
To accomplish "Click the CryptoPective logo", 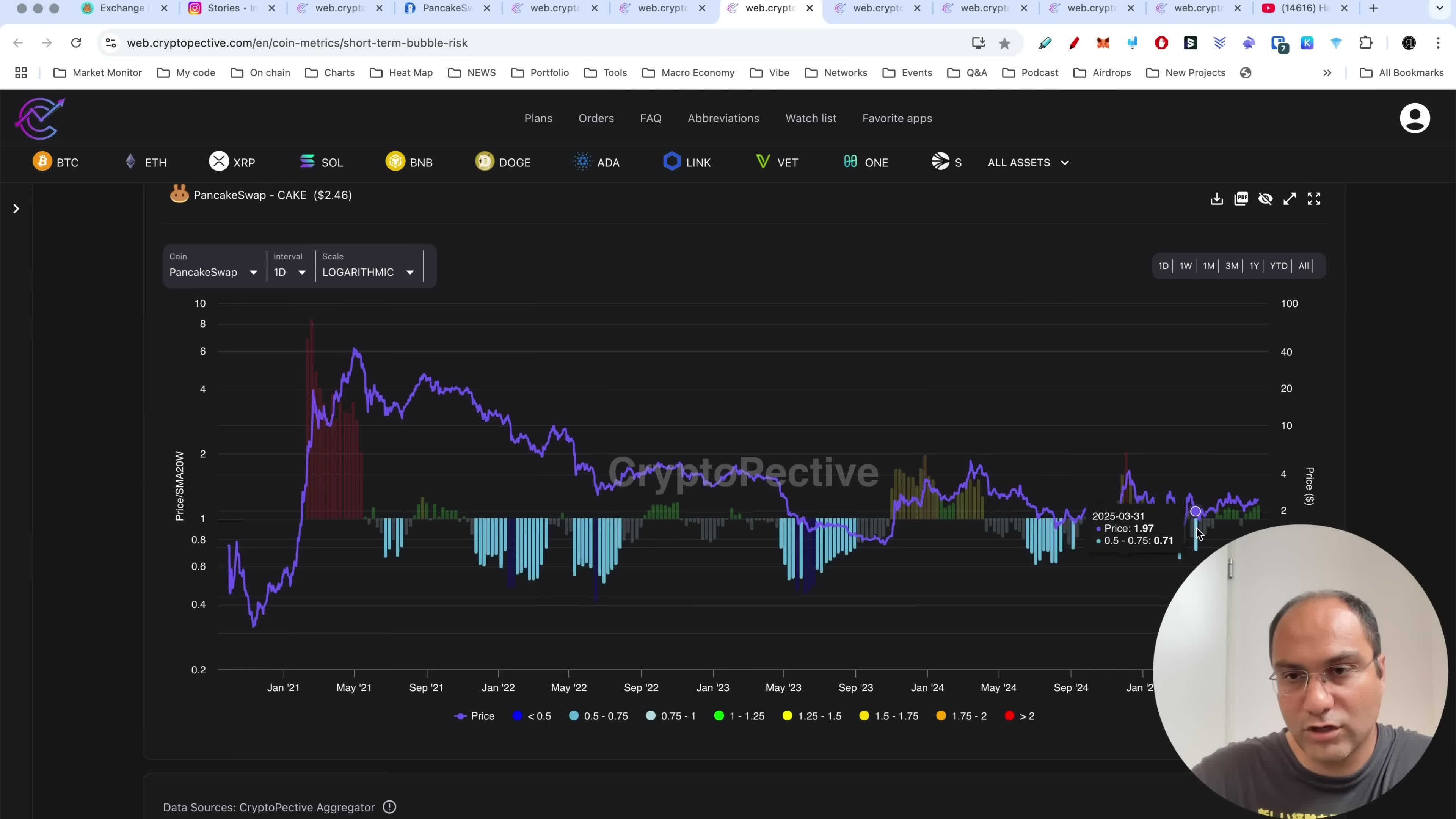I will (39, 118).
